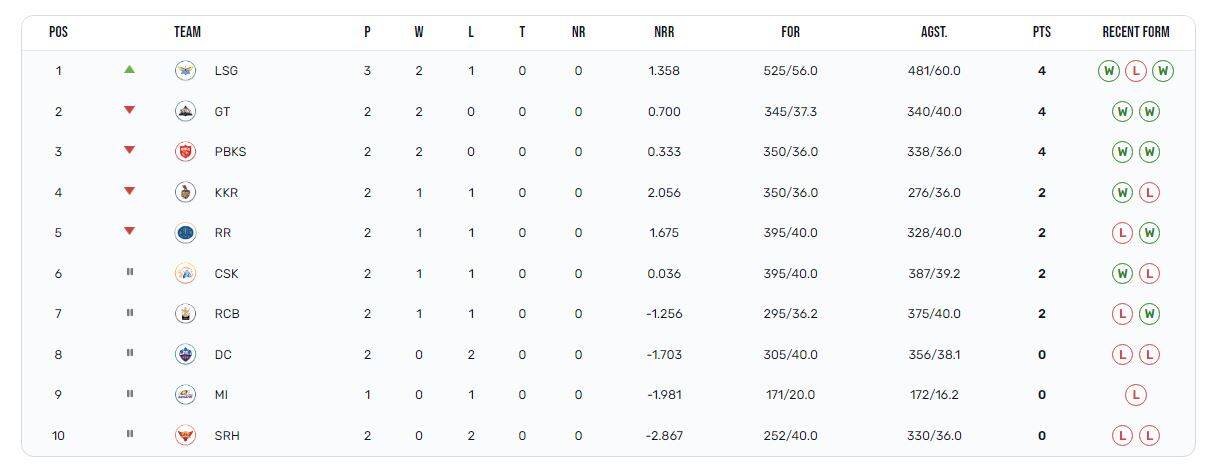Click the red L form badge for MI

1135,395
